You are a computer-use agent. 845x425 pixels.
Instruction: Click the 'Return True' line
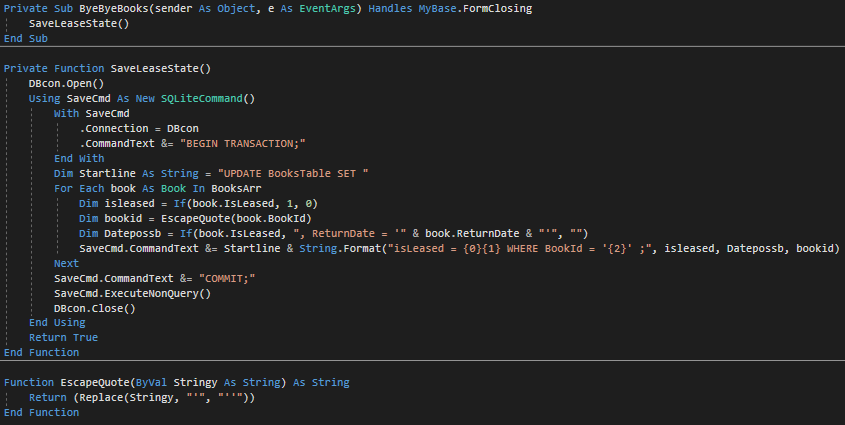tap(64, 338)
